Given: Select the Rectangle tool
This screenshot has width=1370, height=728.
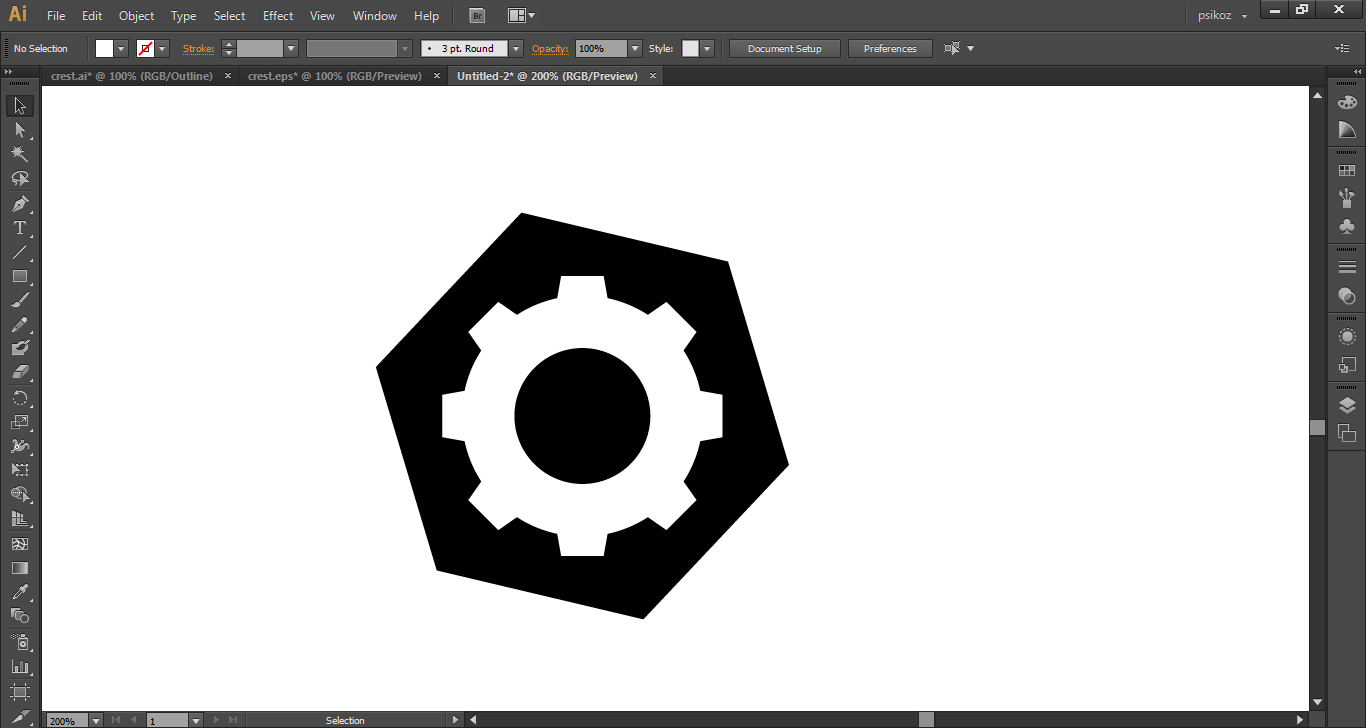Looking at the screenshot, I should pos(19,276).
